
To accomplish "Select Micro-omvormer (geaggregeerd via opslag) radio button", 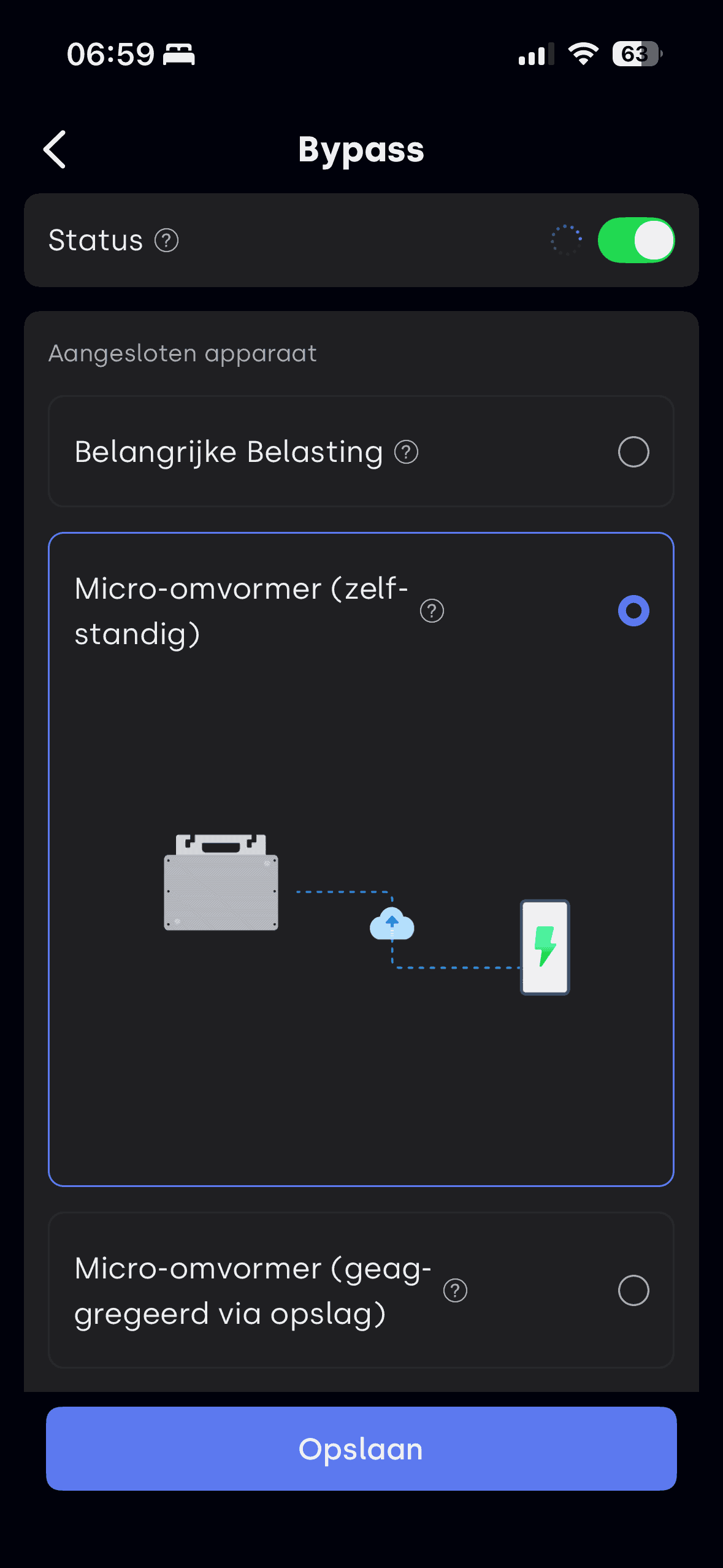I will tap(633, 1291).
